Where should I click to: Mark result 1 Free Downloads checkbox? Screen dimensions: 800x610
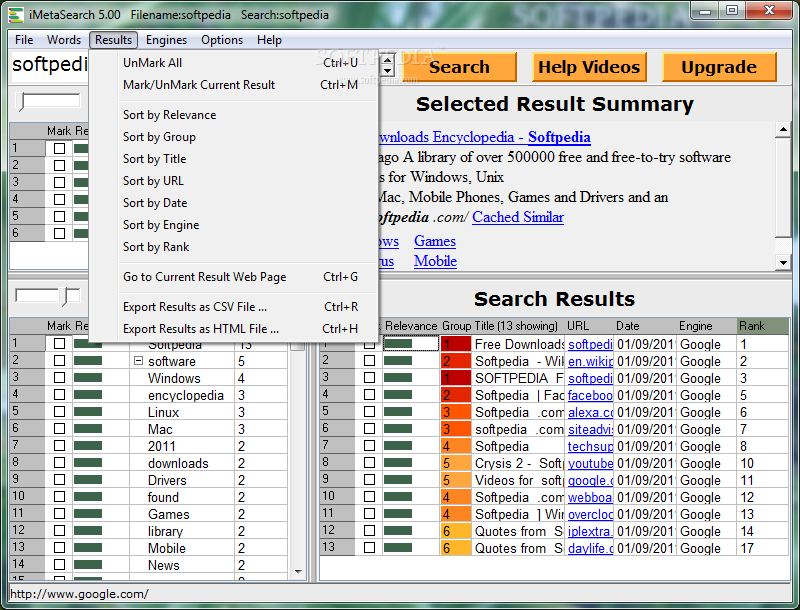point(369,345)
